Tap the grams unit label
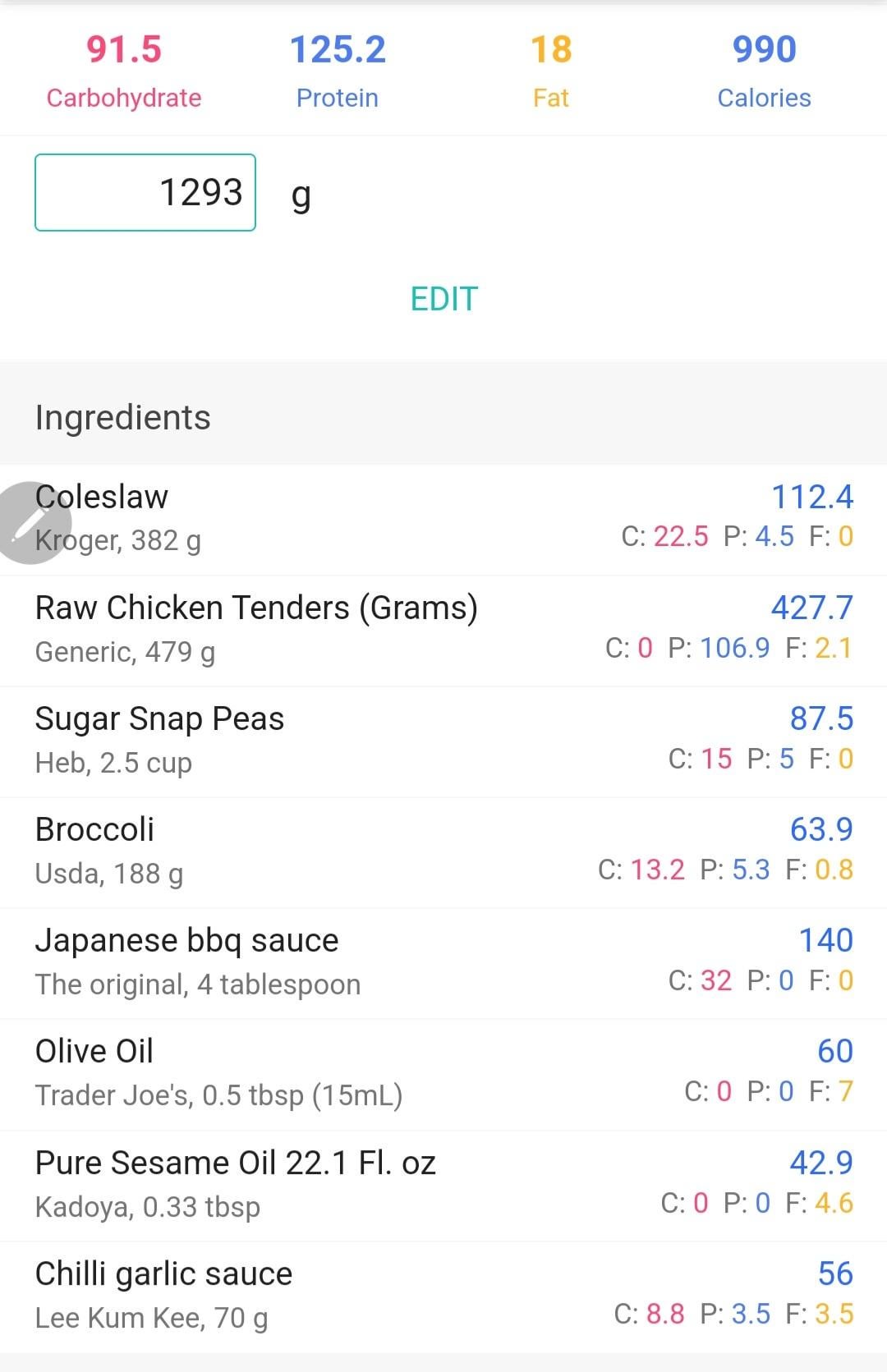Image resolution: width=887 pixels, height=1372 pixels. 301,195
